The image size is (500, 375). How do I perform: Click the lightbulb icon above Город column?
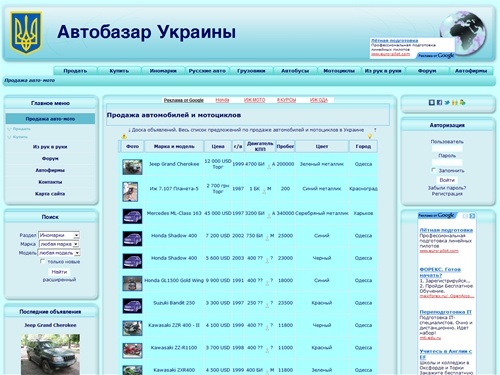(370, 136)
